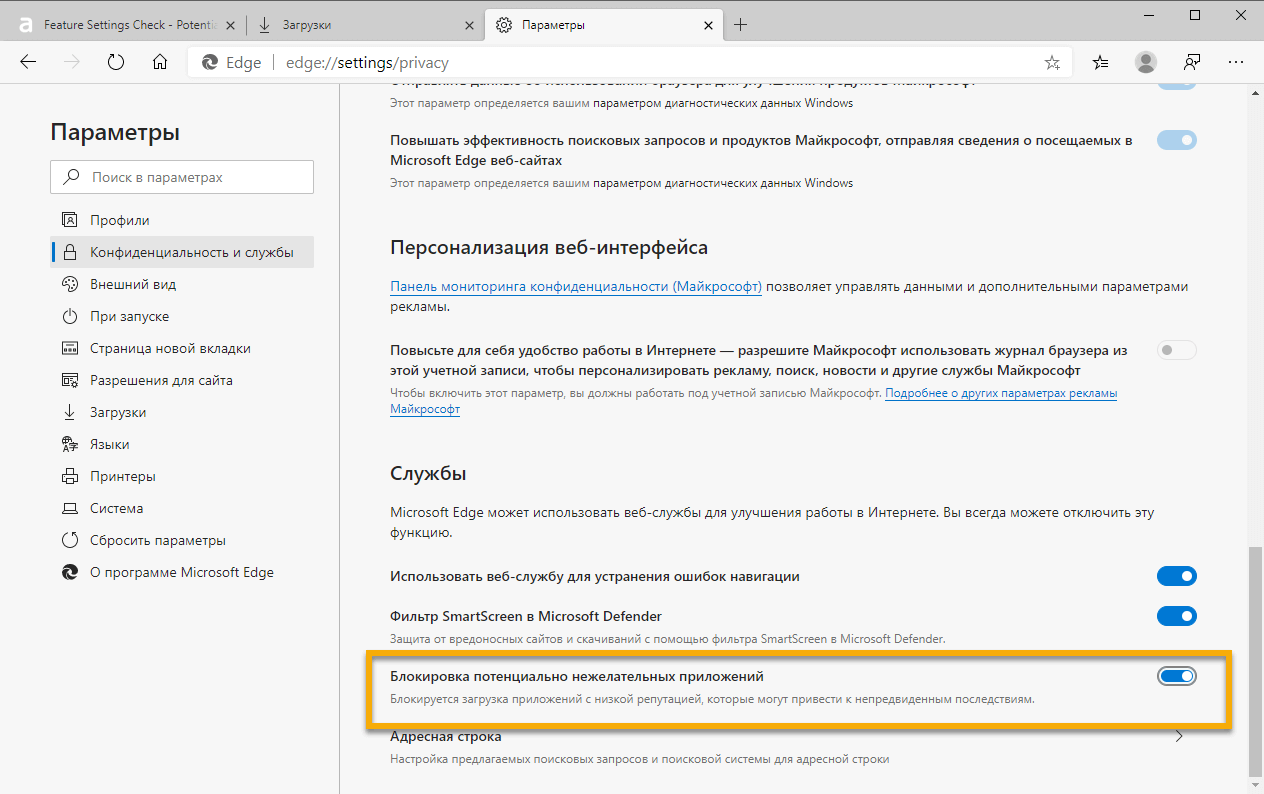Open the profile avatar menu
Screen dimensions: 1264x794
tap(1145, 62)
